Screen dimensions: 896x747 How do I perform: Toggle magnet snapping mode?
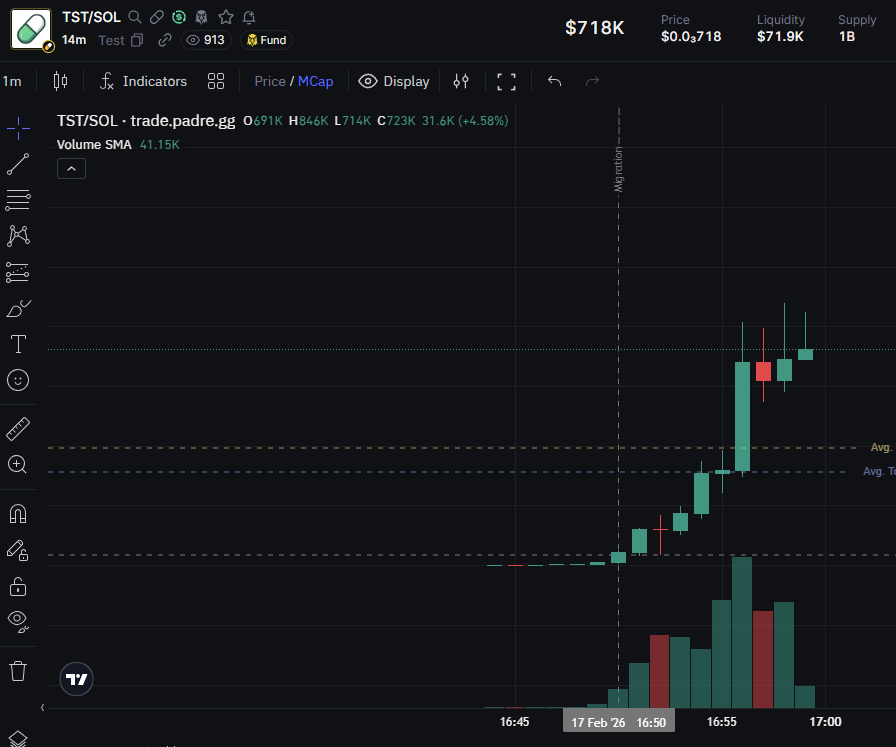pos(18,514)
